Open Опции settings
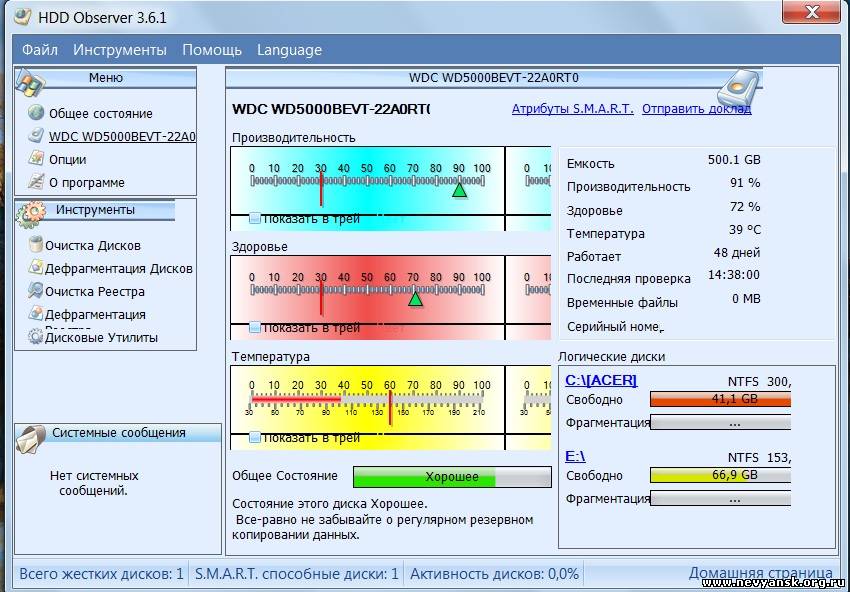Viewport: 850px width, 592px height. pos(68,159)
